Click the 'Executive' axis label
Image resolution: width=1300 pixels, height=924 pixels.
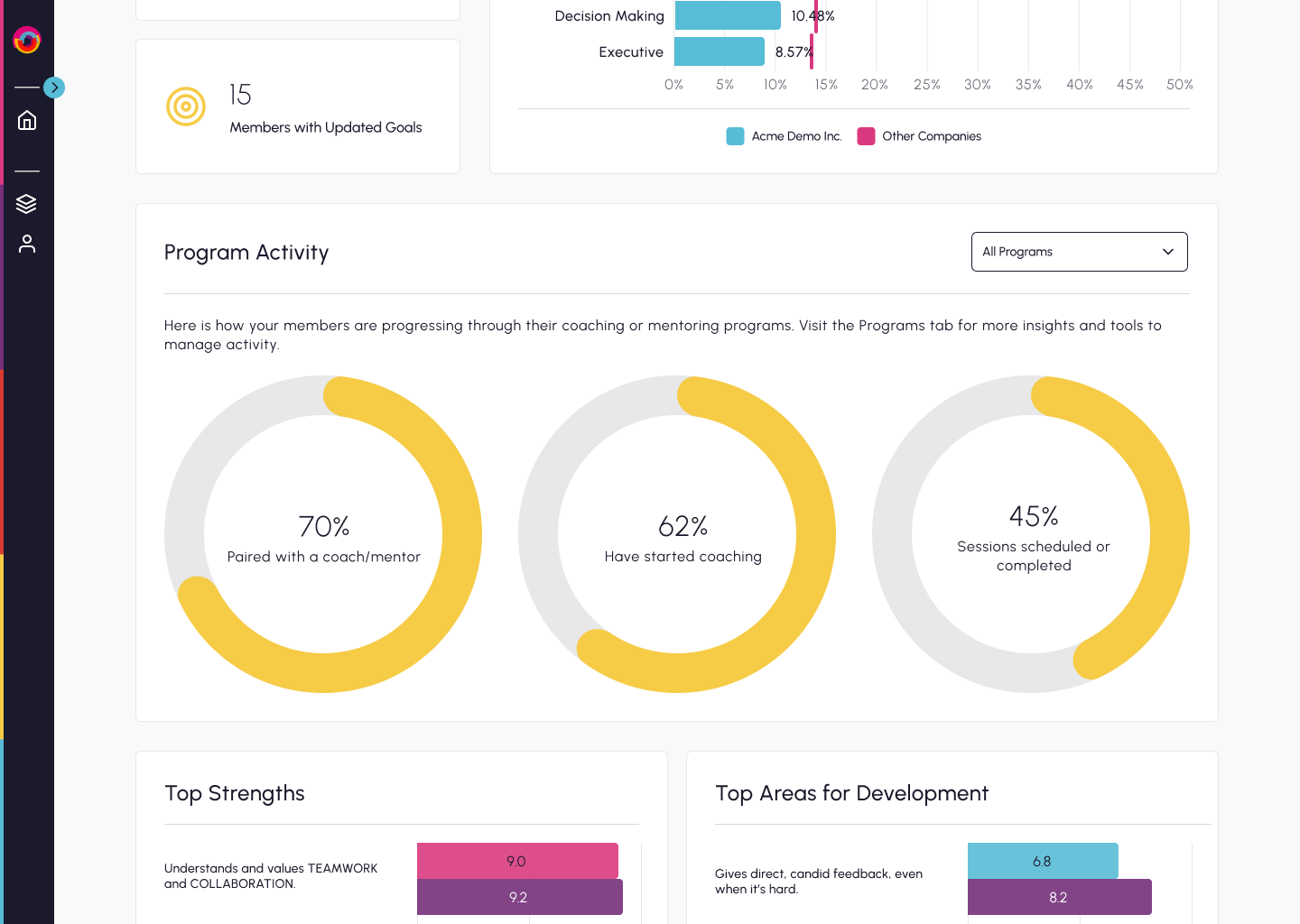[631, 52]
